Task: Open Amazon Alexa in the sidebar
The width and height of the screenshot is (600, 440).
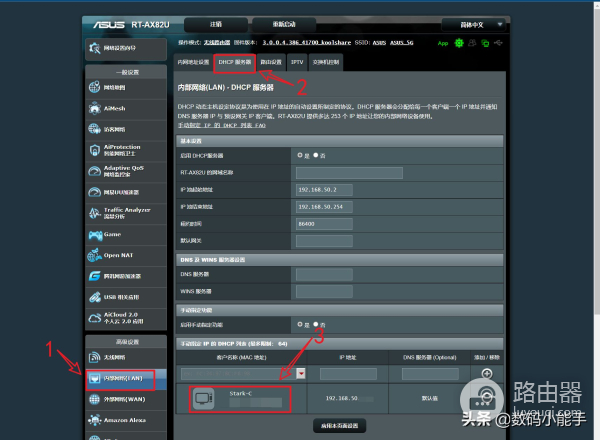Action: pyautogui.click(x=126, y=420)
